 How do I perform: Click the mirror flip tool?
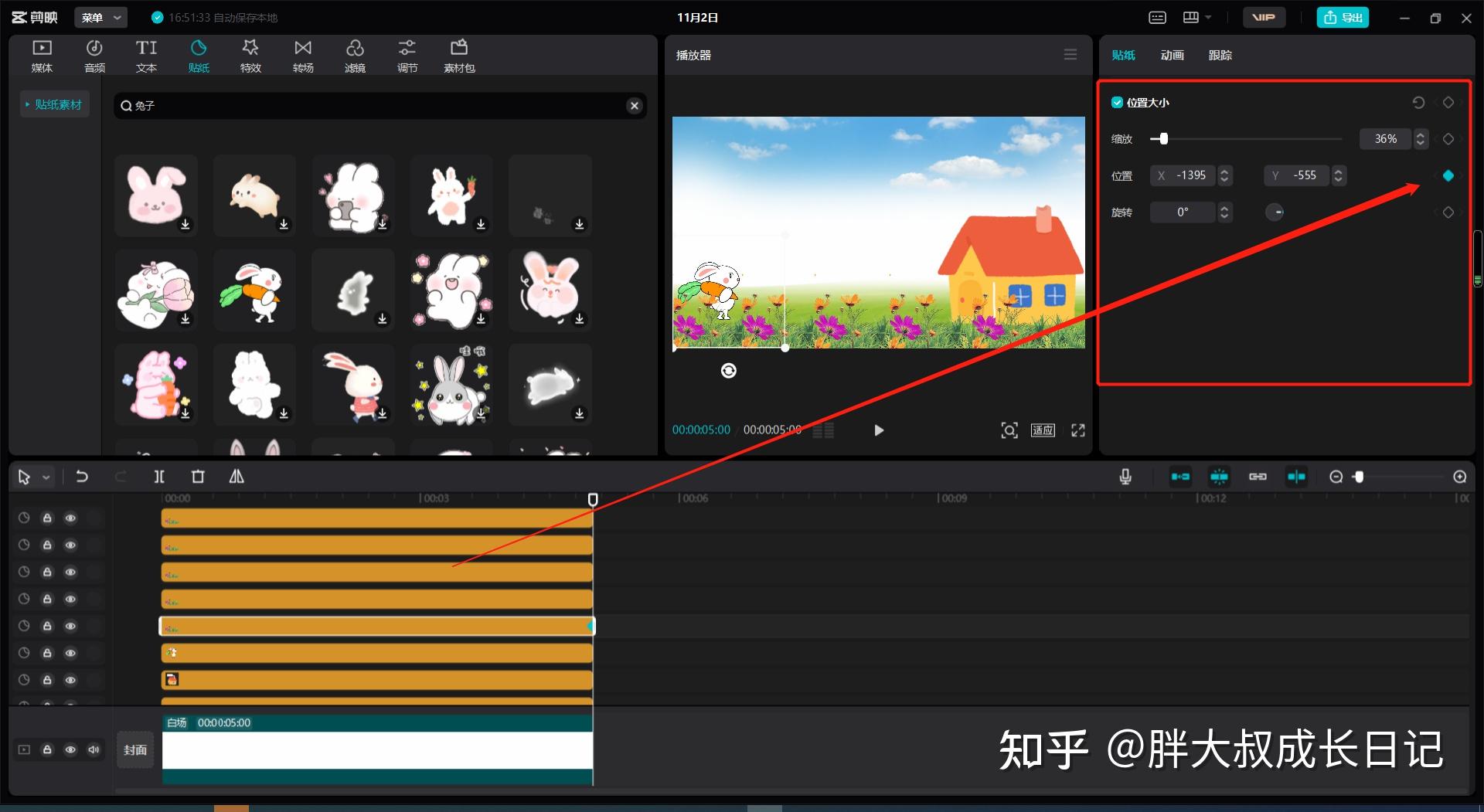(x=237, y=477)
